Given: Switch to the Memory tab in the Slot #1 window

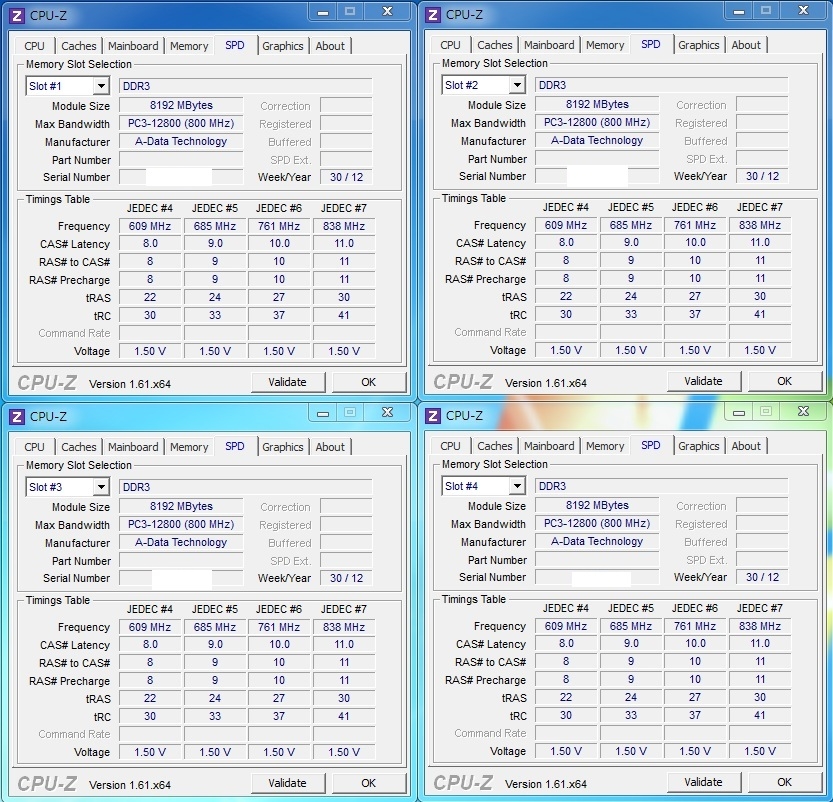Looking at the screenshot, I should pos(189,46).
